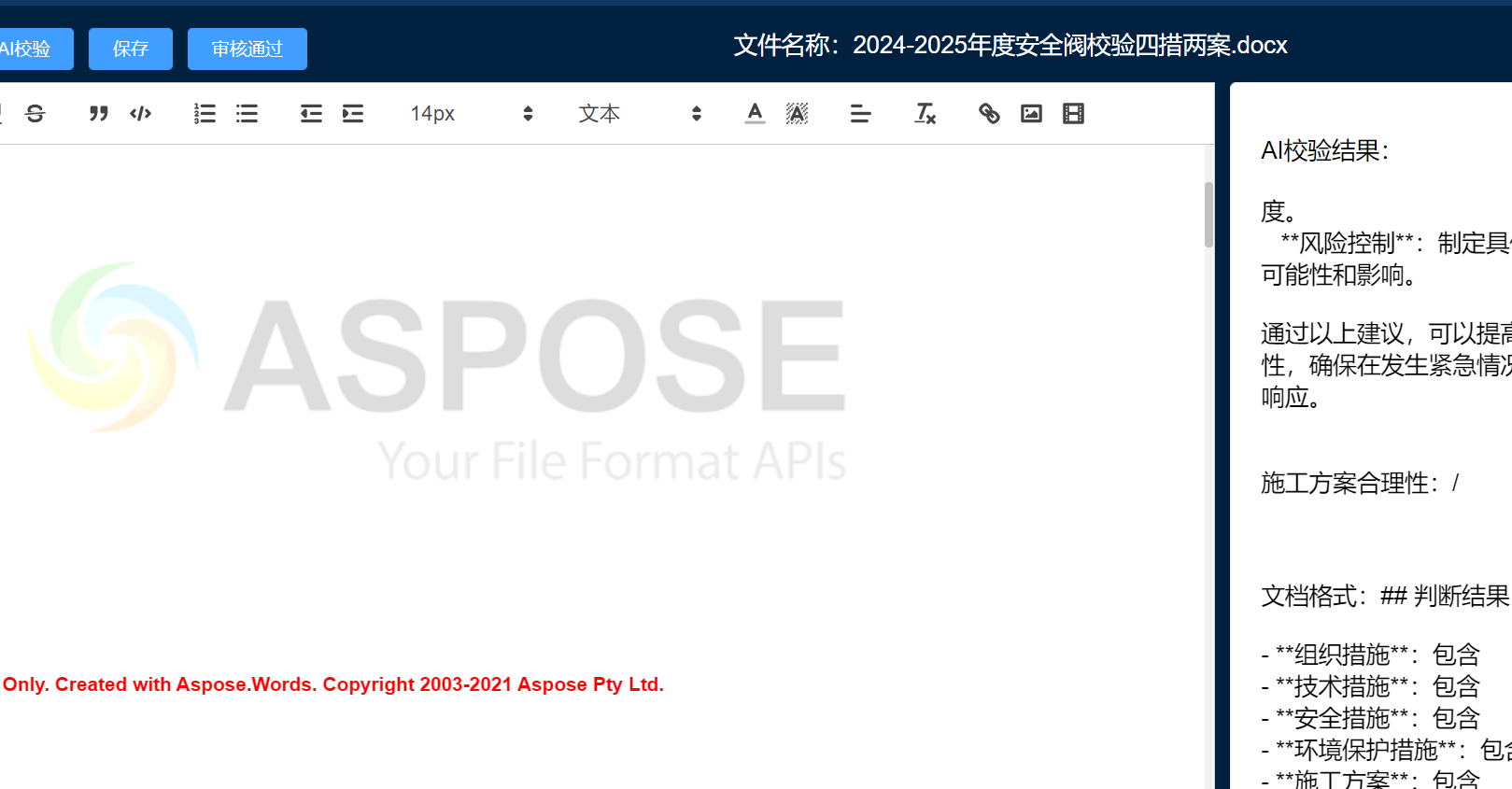Click the 安全措施 包含 line
This screenshot has height=789, width=1512.
[x=1371, y=719]
